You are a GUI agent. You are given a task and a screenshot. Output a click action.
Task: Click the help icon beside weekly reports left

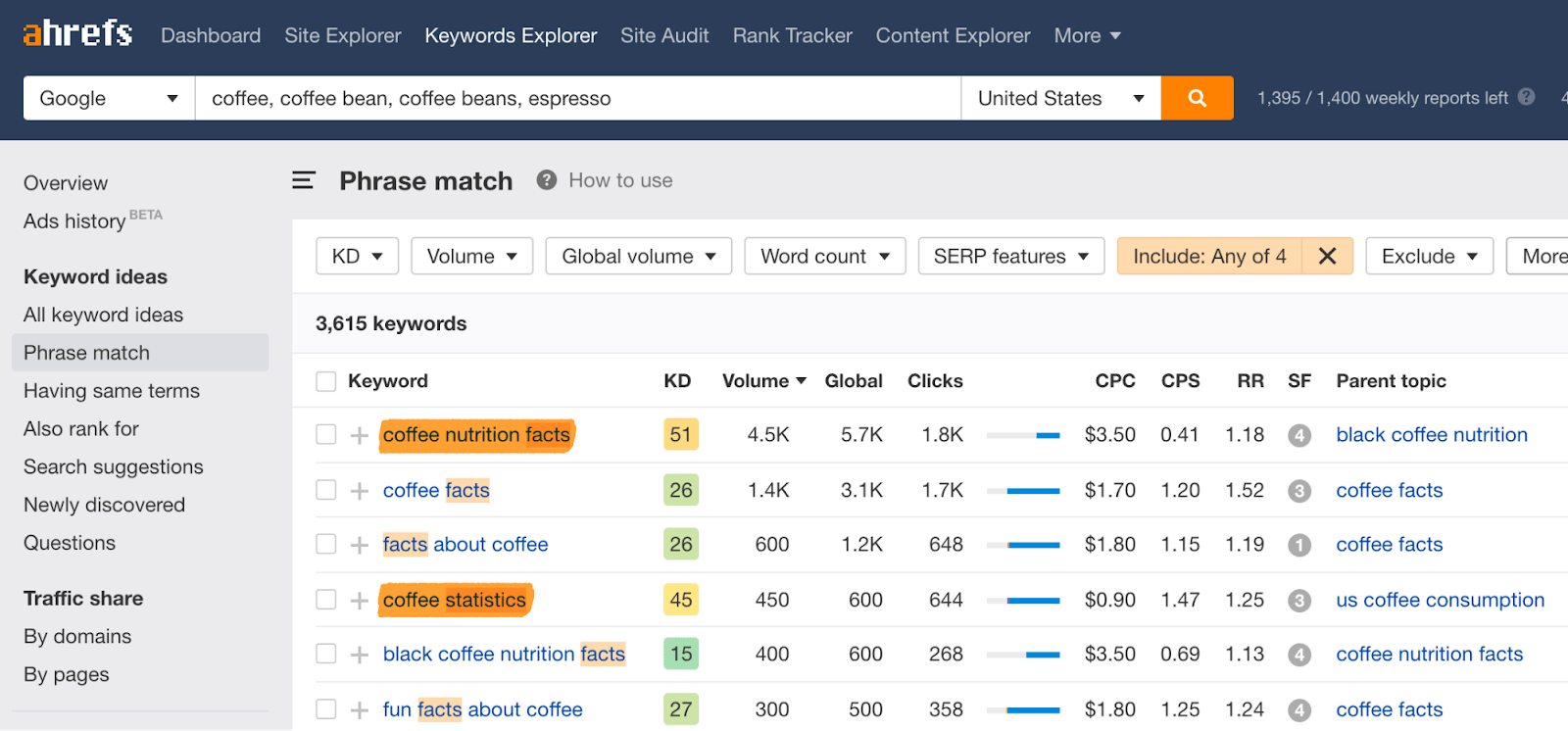1526,97
